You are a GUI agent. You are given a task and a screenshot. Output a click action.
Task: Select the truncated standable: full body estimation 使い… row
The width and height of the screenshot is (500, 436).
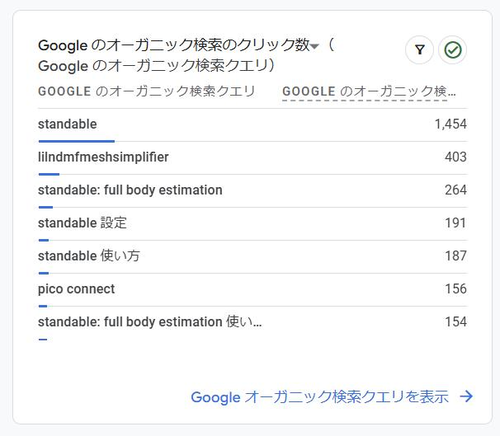[x=252, y=322]
